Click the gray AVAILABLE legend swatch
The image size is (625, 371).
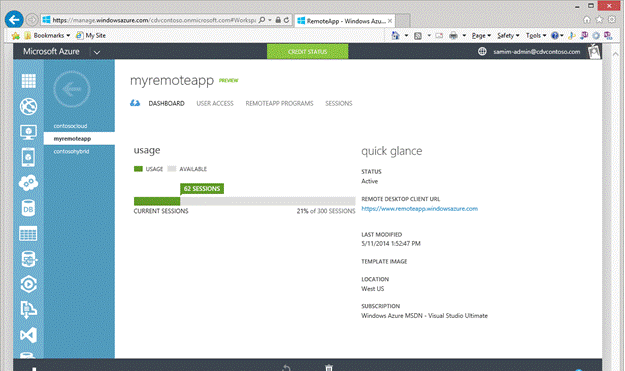[172, 169]
